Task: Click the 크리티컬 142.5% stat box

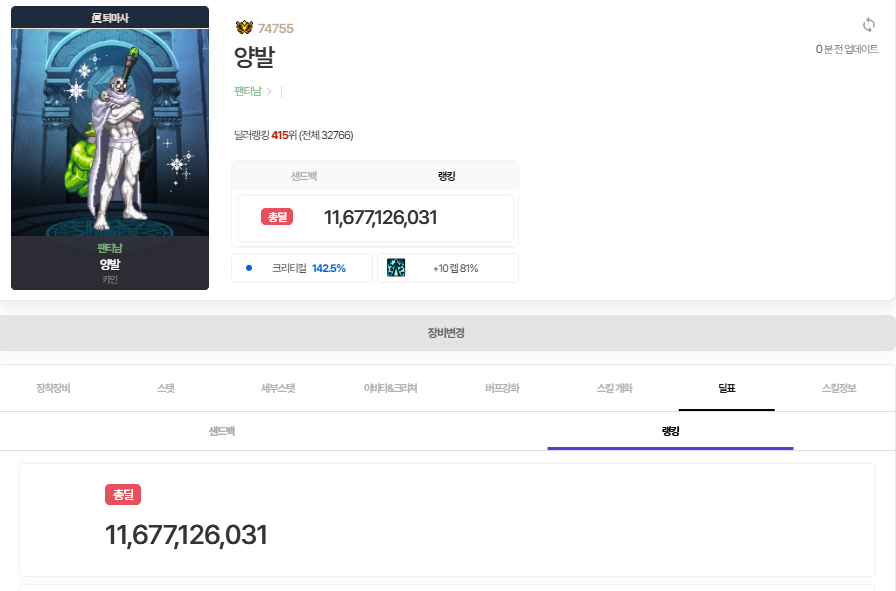Action: pos(302,268)
